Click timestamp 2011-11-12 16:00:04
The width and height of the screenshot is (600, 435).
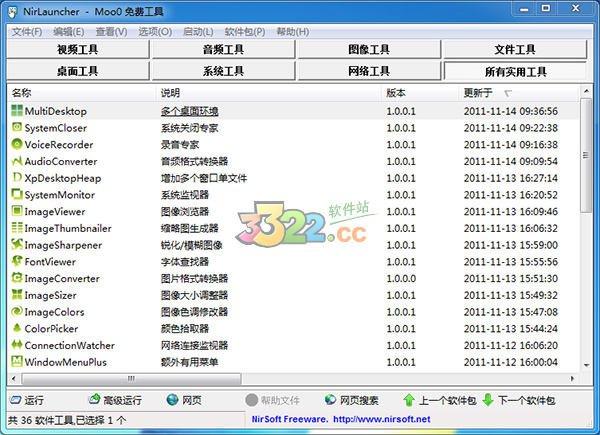click(510, 362)
